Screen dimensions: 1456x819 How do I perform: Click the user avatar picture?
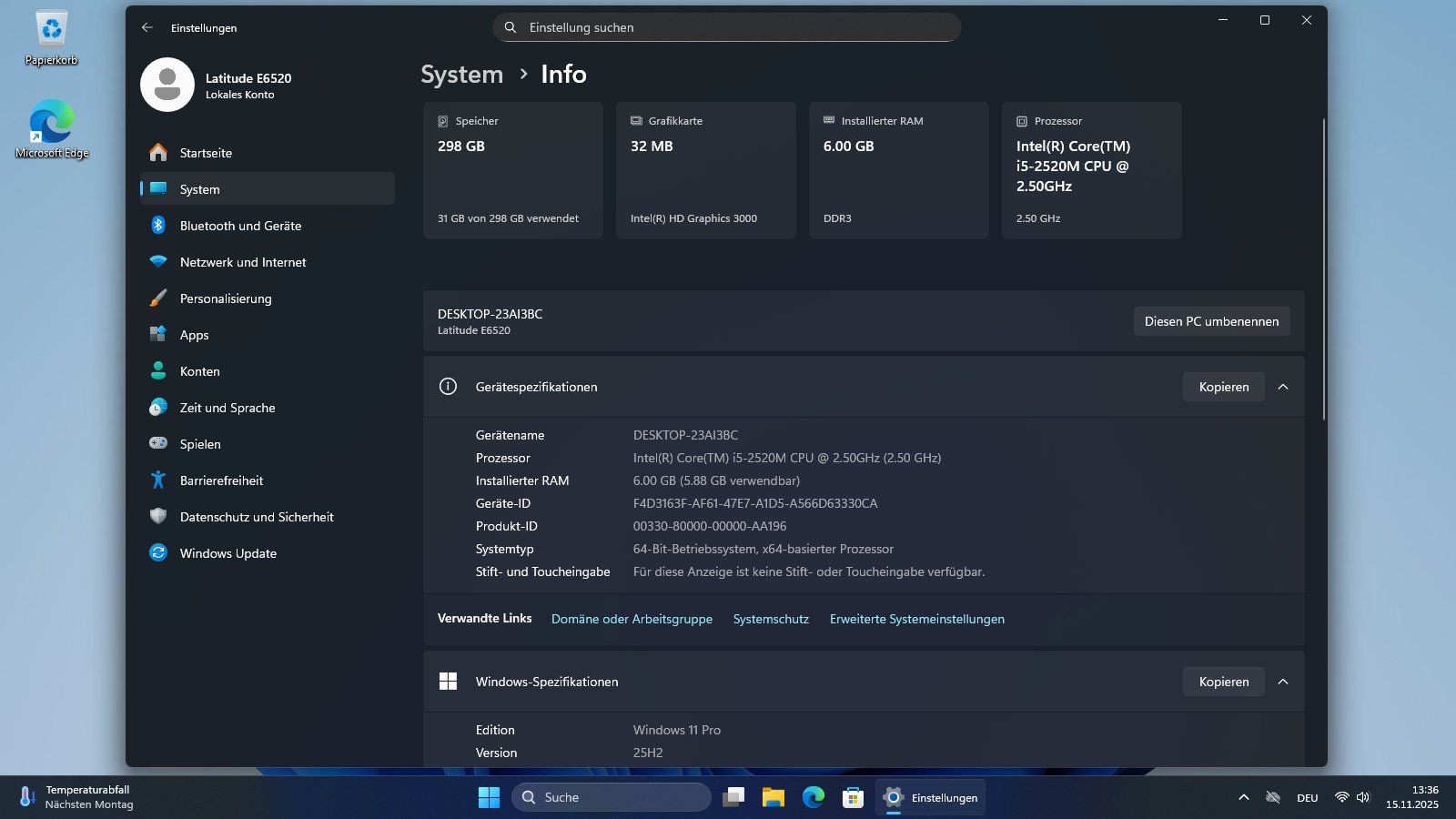pyautogui.click(x=167, y=85)
